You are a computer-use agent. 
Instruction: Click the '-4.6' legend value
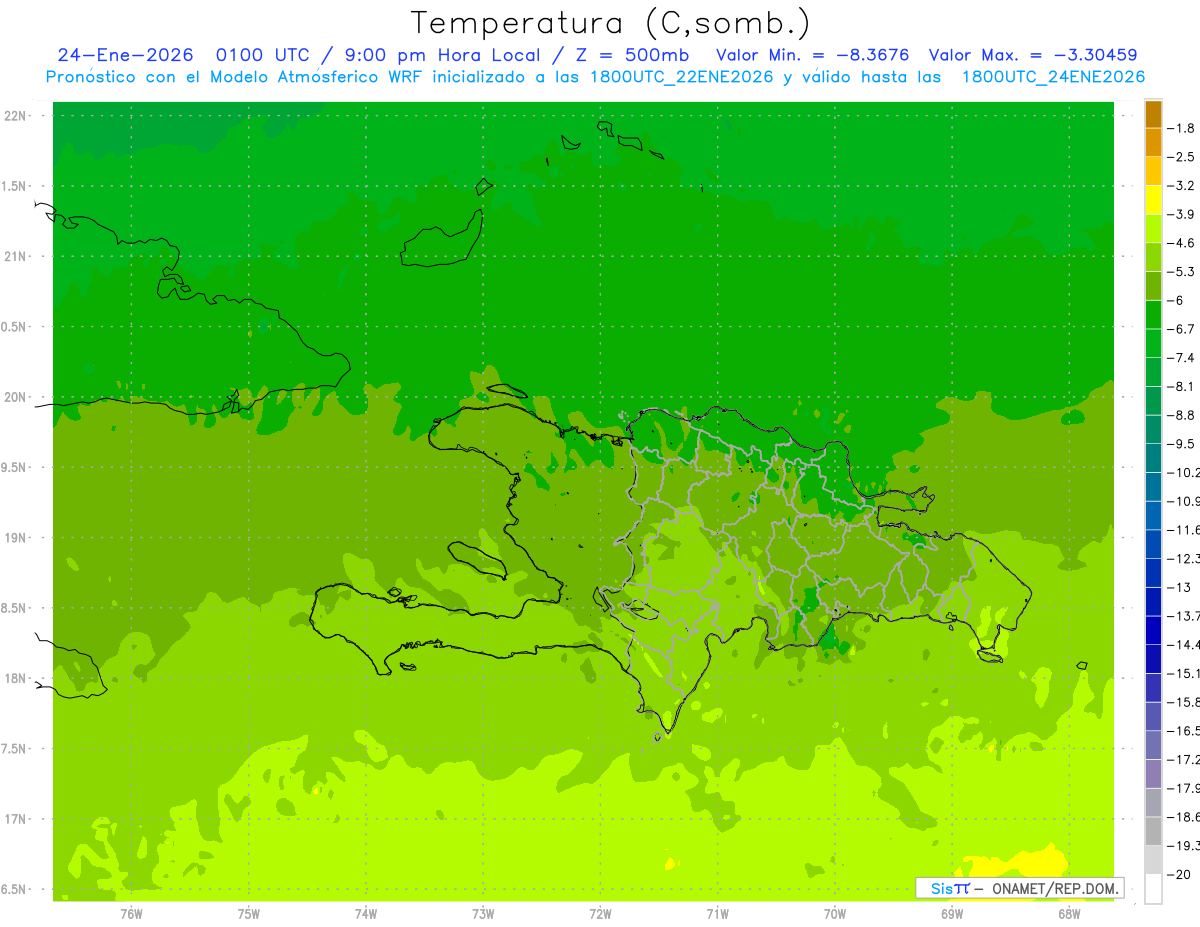1181,243
